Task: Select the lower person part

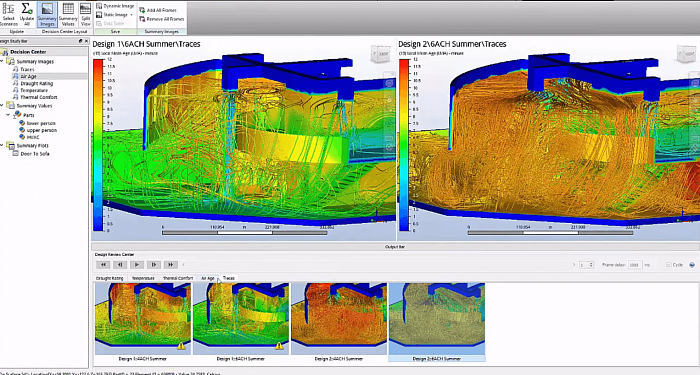Action: tap(41, 123)
